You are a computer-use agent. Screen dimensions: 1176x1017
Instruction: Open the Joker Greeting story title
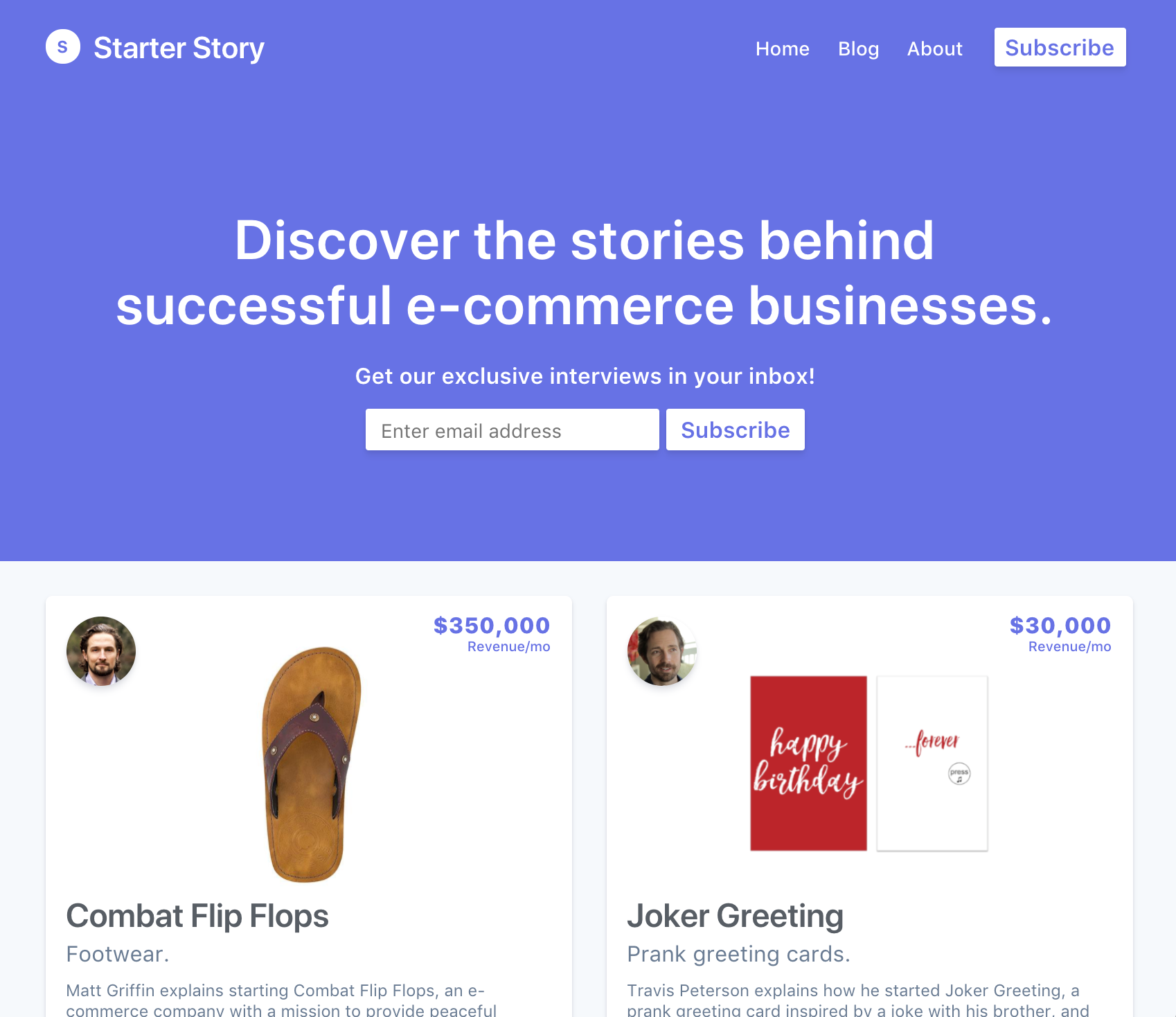click(x=735, y=916)
